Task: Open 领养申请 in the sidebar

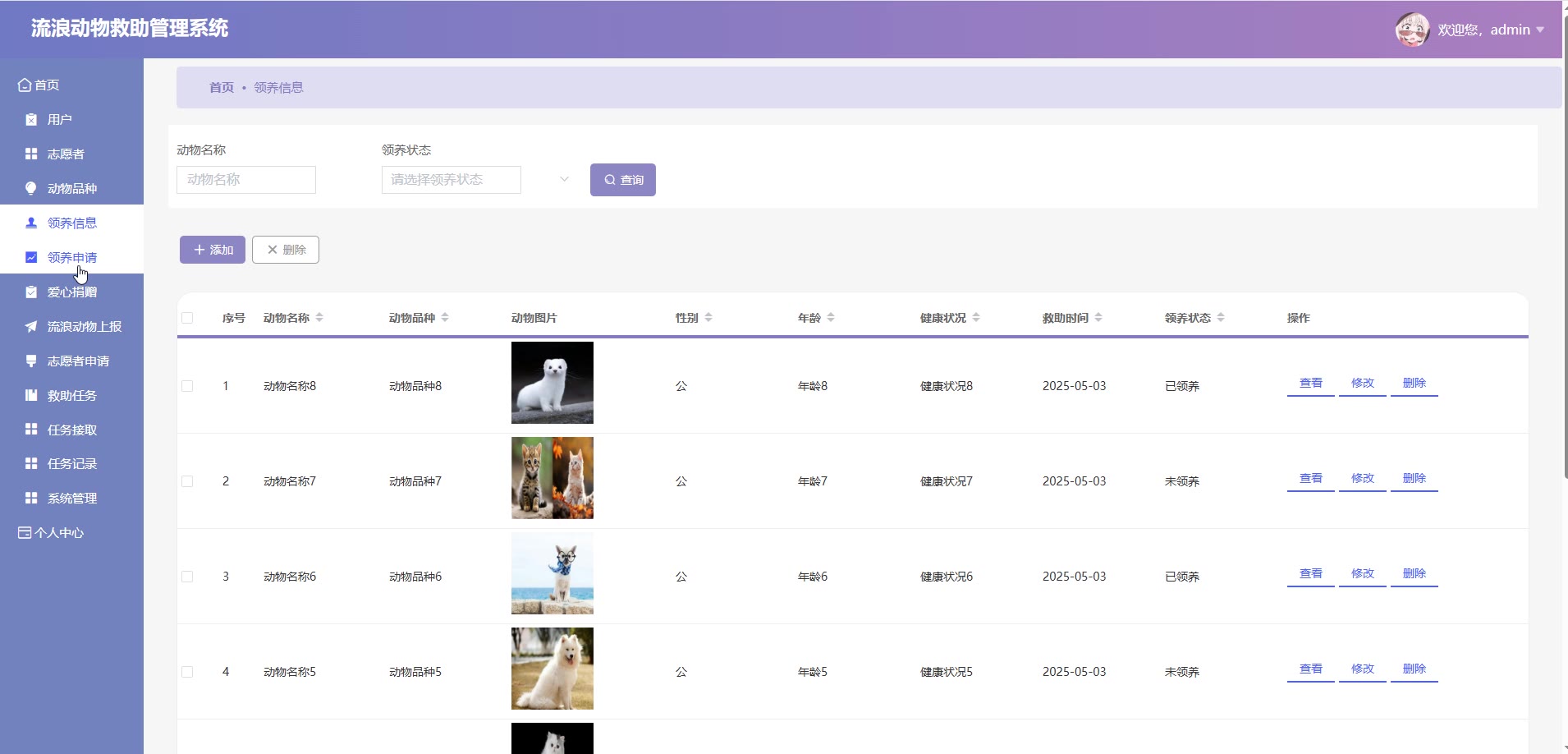Action: coord(72,257)
